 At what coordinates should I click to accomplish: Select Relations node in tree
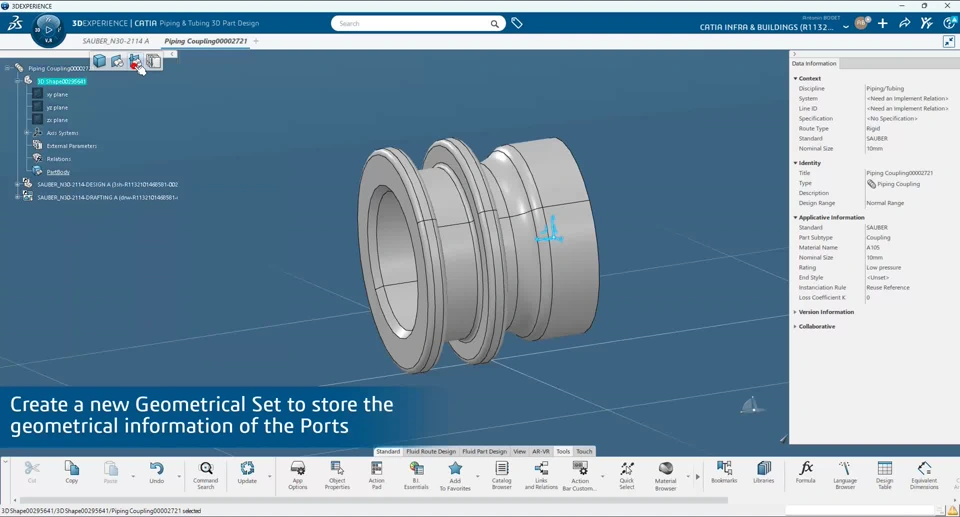59,159
